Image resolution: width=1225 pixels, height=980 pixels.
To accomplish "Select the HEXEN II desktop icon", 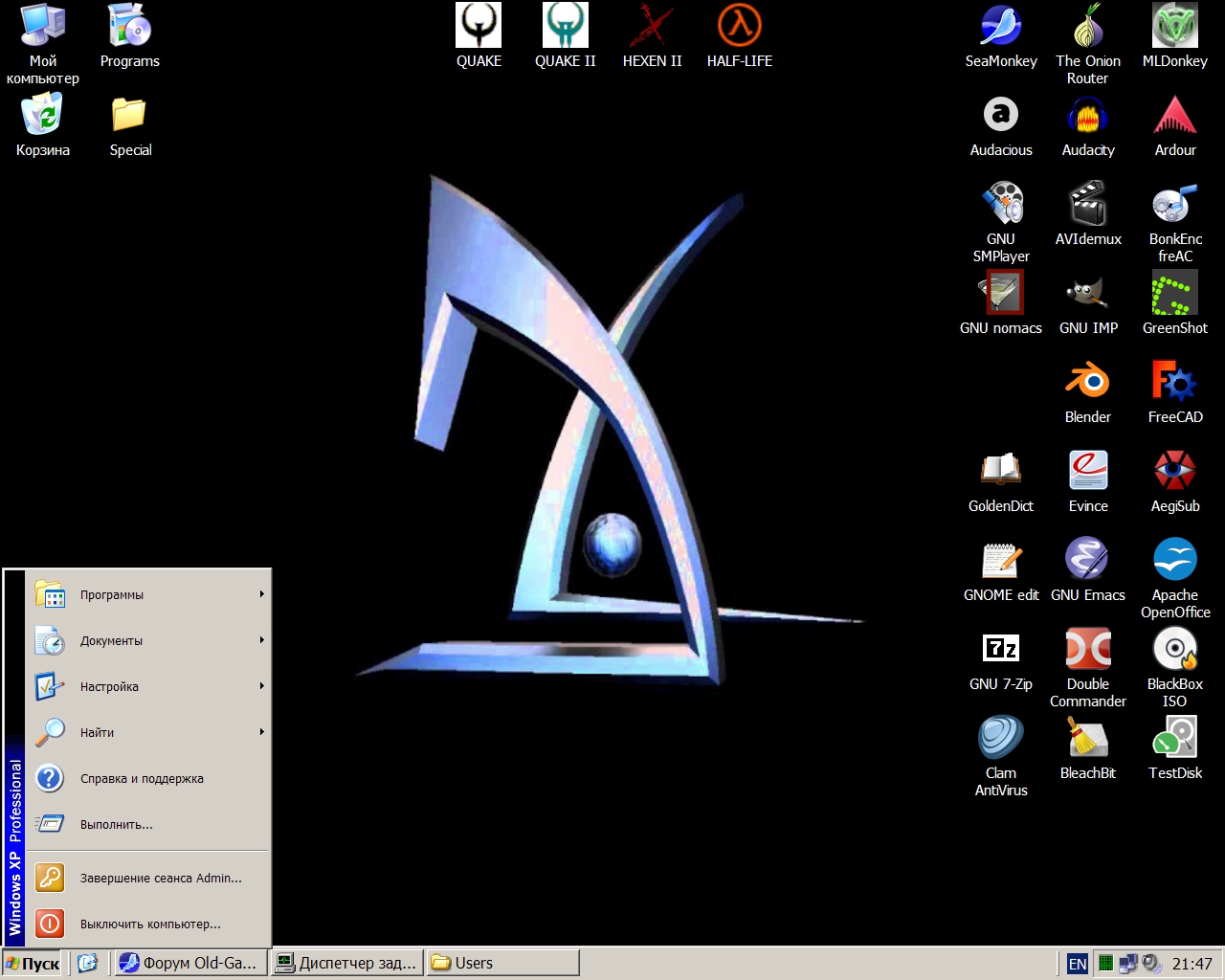I will (652, 27).
